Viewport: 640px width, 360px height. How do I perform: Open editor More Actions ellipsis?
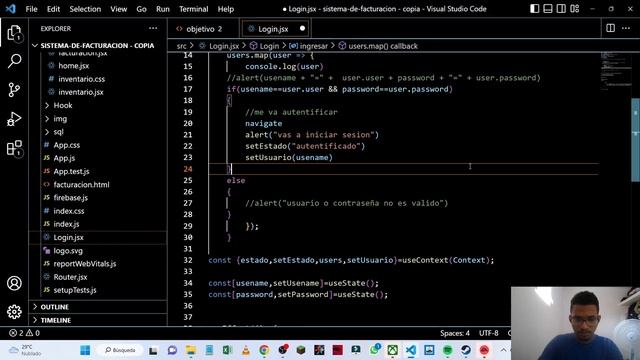click(x=626, y=28)
